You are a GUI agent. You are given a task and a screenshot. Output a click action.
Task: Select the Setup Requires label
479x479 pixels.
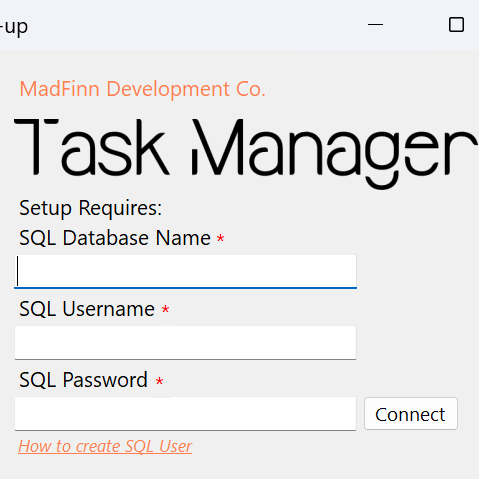click(x=90, y=208)
